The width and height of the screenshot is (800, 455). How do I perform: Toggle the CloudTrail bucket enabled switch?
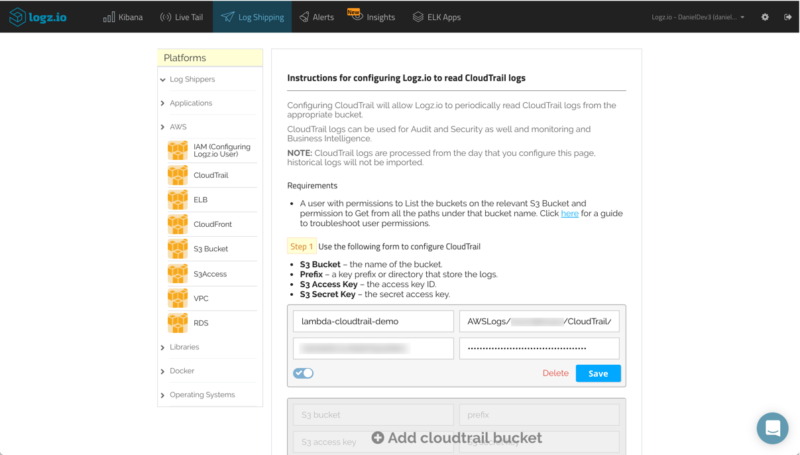pyautogui.click(x=303, y=373)
